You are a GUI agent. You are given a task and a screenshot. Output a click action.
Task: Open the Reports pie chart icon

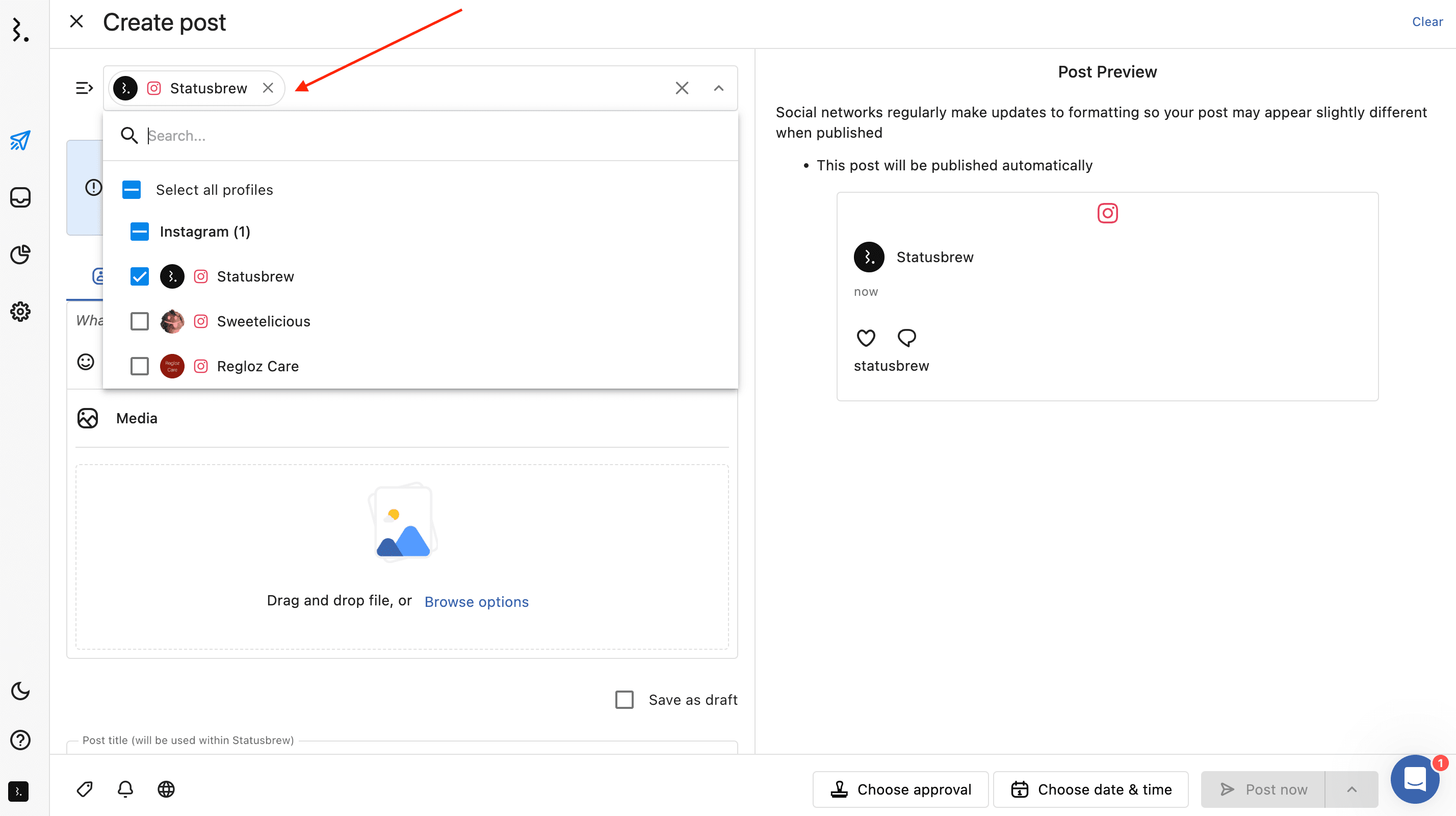[x=20, y=254]
